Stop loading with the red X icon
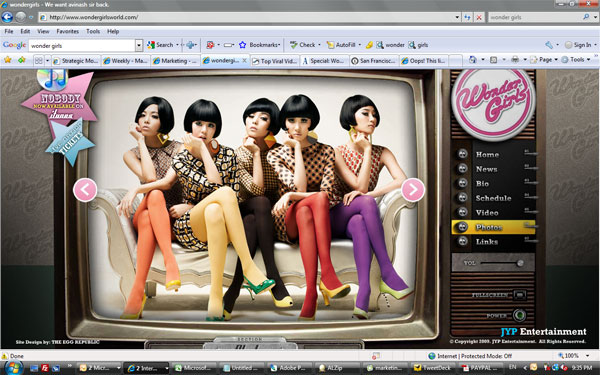This screenshot has width=600, height=375. (x=479, y=17)
